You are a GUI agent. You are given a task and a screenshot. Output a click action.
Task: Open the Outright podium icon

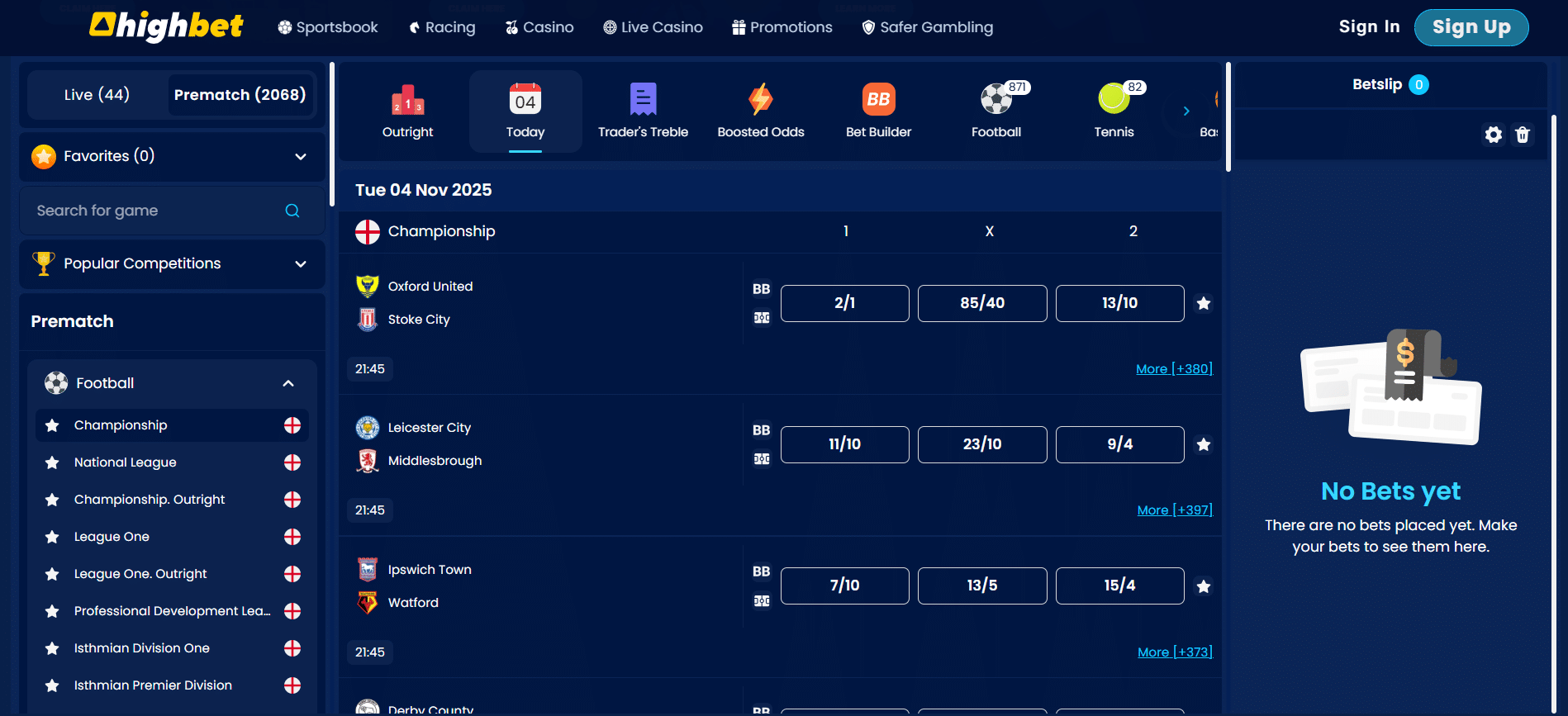[407, 100]
